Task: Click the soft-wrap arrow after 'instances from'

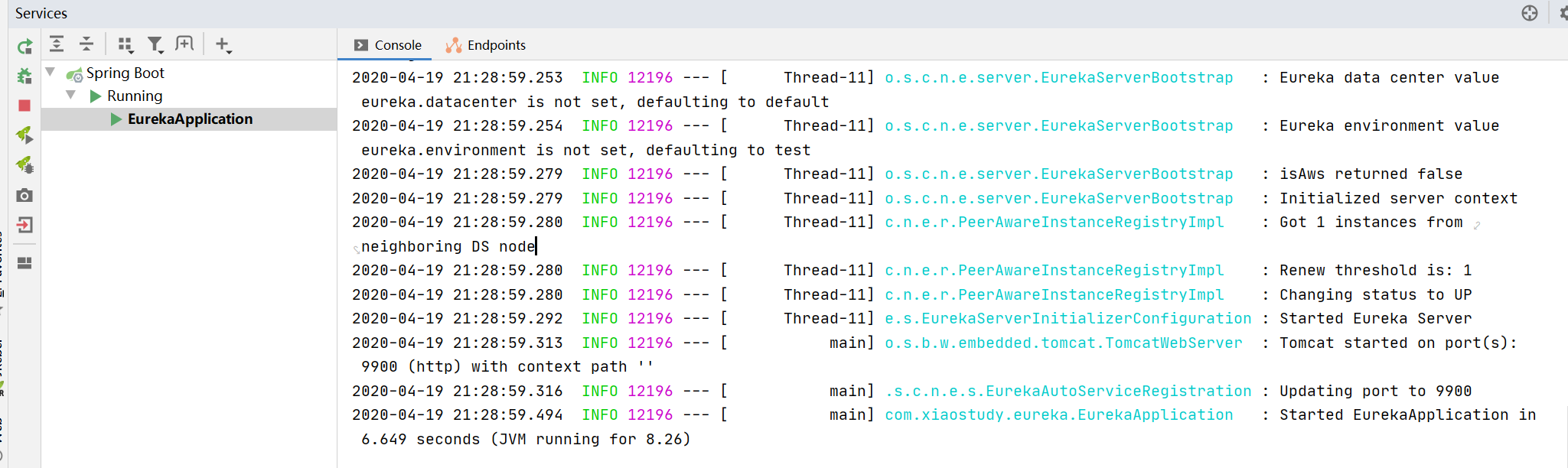Action: pos(1477,225)
